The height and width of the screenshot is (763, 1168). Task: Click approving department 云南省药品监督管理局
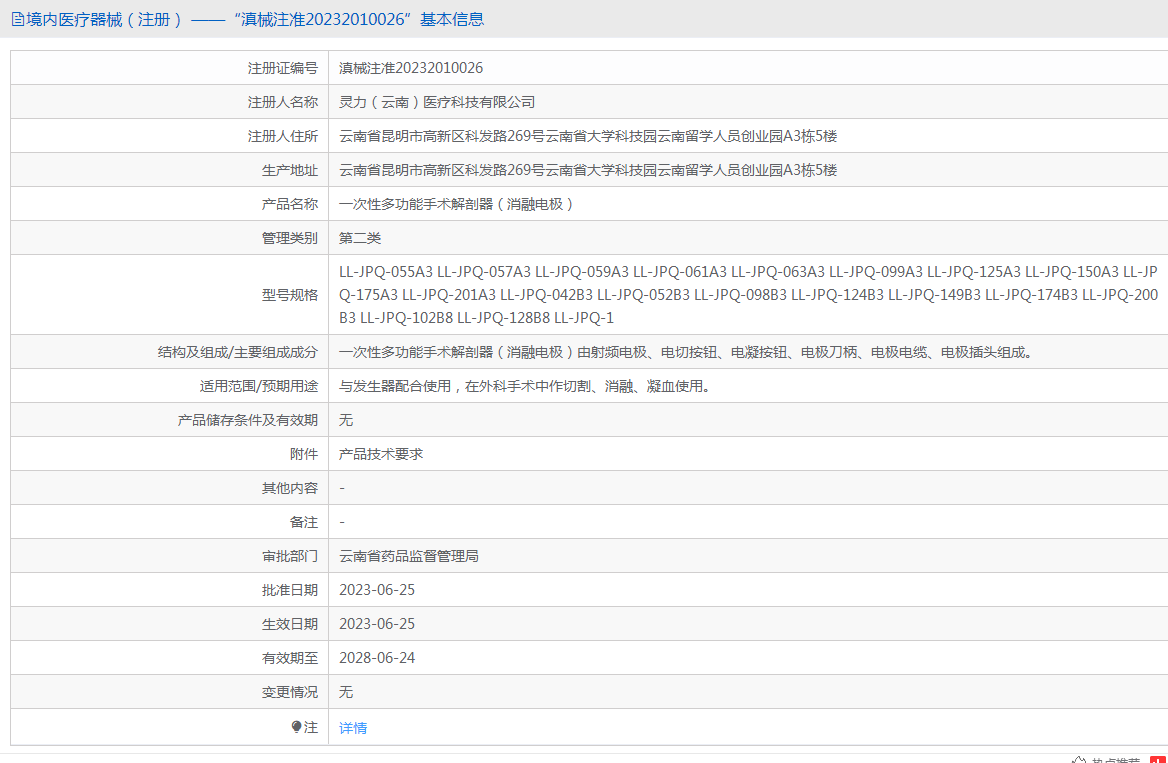click(409, 557)
